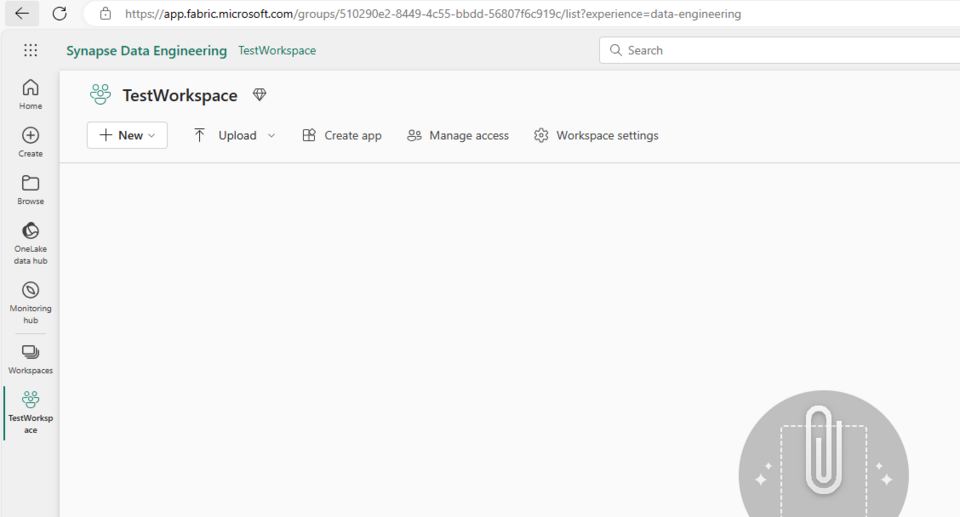Open OneLake data hub
Screen dimensions: 960x517
(x=30, y=243)
